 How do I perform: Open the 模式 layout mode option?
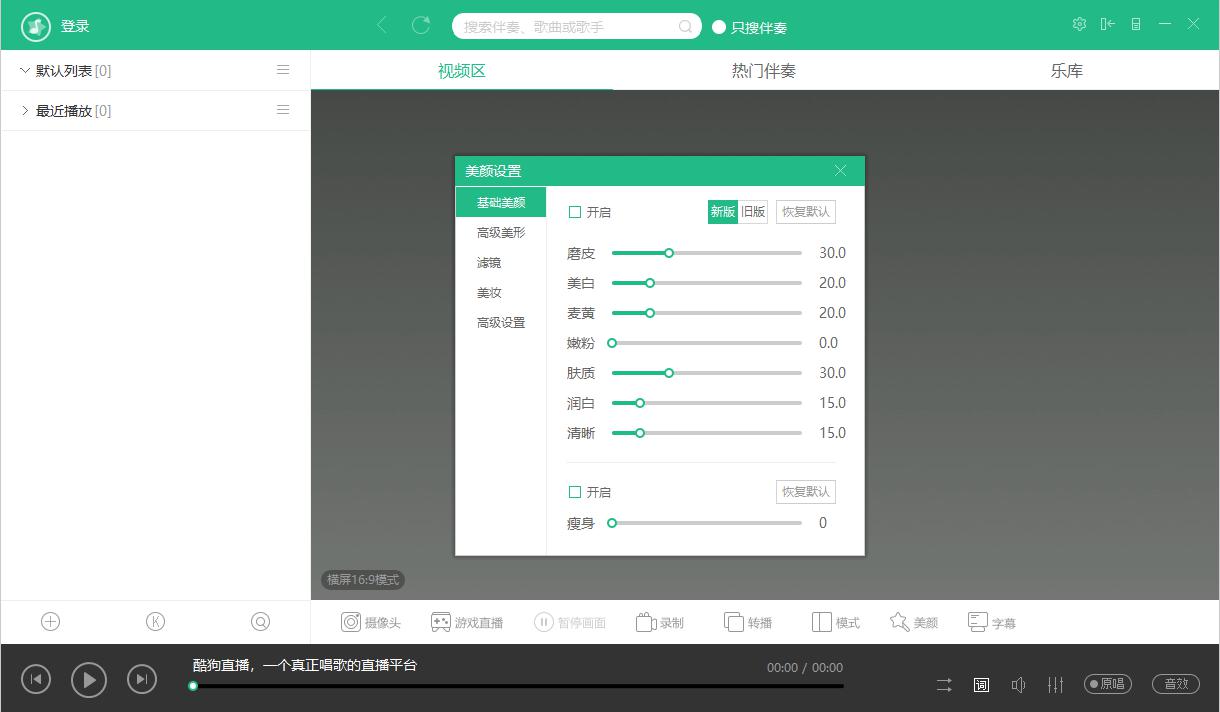(836, 622)
